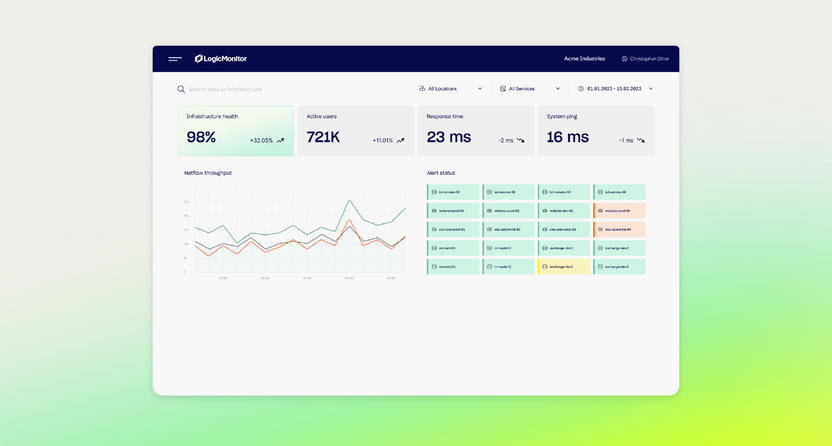832x446 pixels.
Task: Expand the All Locations dropdown
Action: (x=480, y=89)
